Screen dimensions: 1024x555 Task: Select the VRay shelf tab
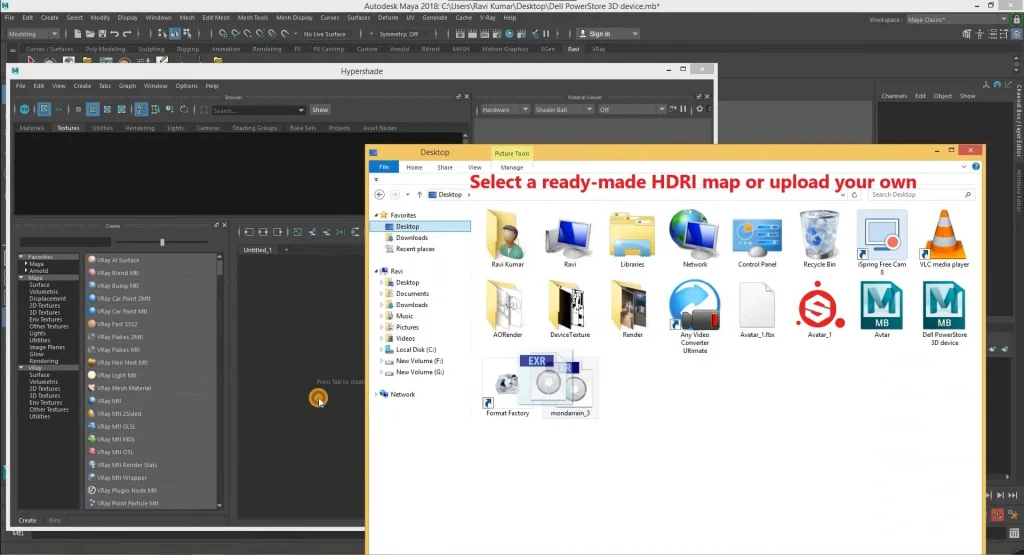coord(598,49)
